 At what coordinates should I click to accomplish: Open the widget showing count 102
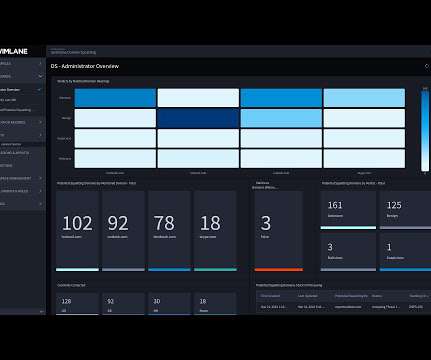(x=77, y=231)
